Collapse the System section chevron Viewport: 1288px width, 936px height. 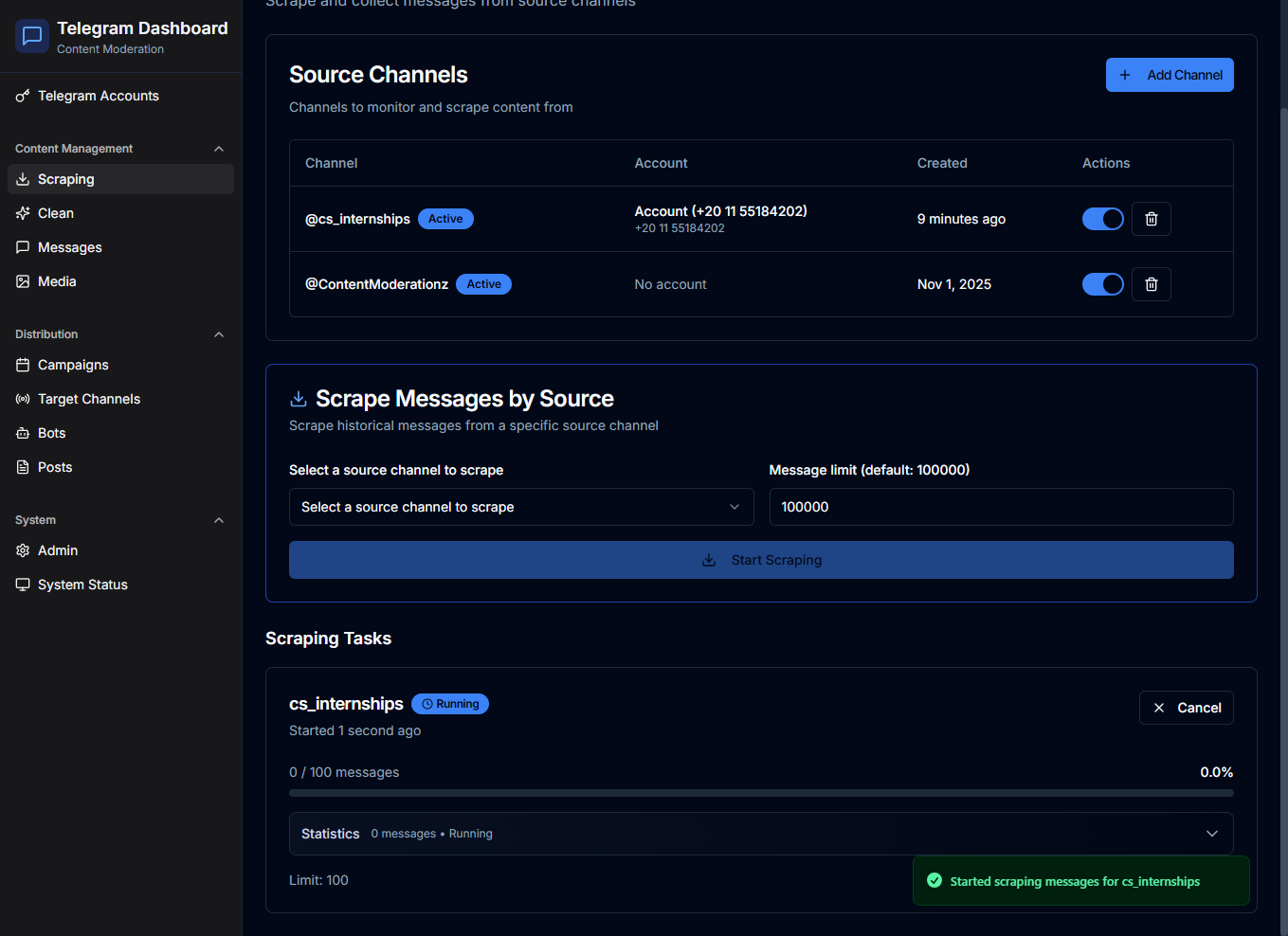[x=219, y=520]
